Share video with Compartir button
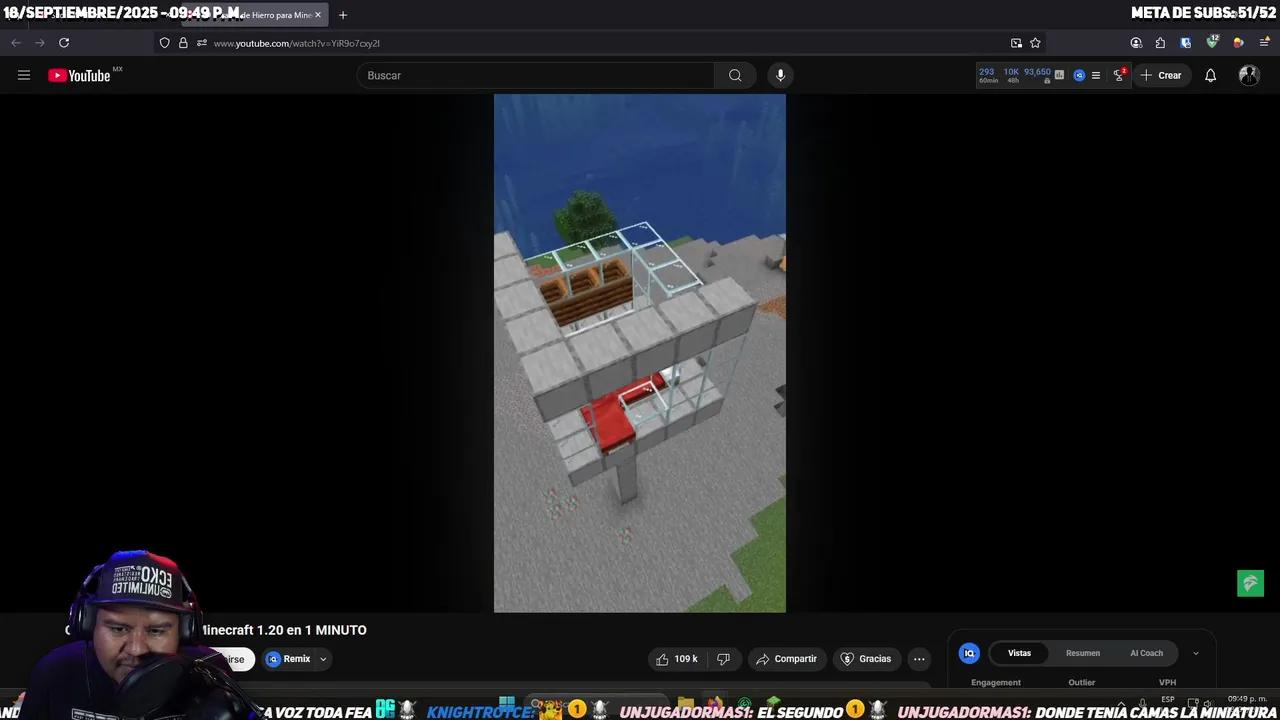The image size is (1280, 720). pyautogui.click(x=786, y=659)
